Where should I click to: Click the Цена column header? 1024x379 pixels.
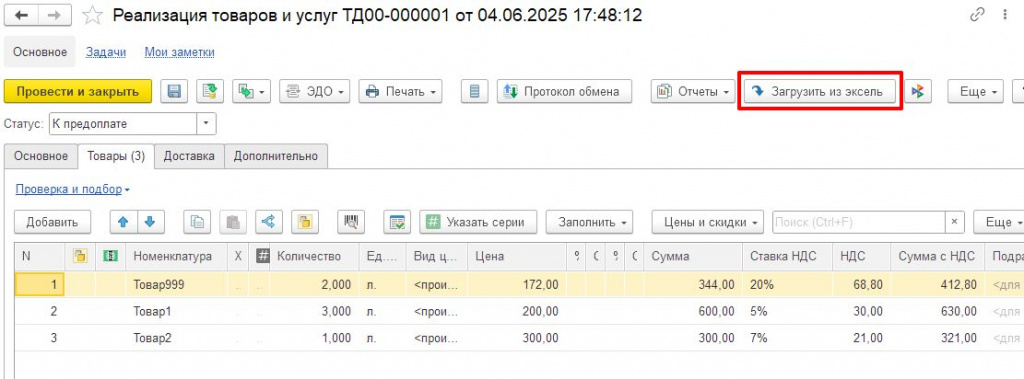point(517,257)
